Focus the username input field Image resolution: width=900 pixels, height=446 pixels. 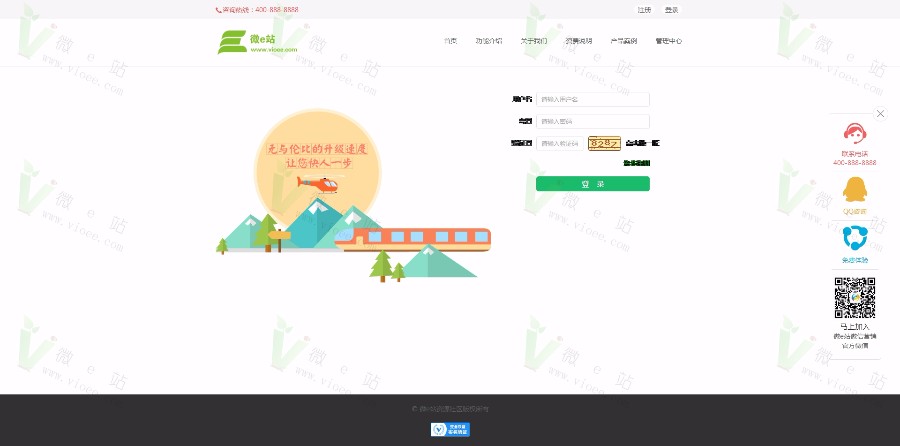(x=593, y=99)
